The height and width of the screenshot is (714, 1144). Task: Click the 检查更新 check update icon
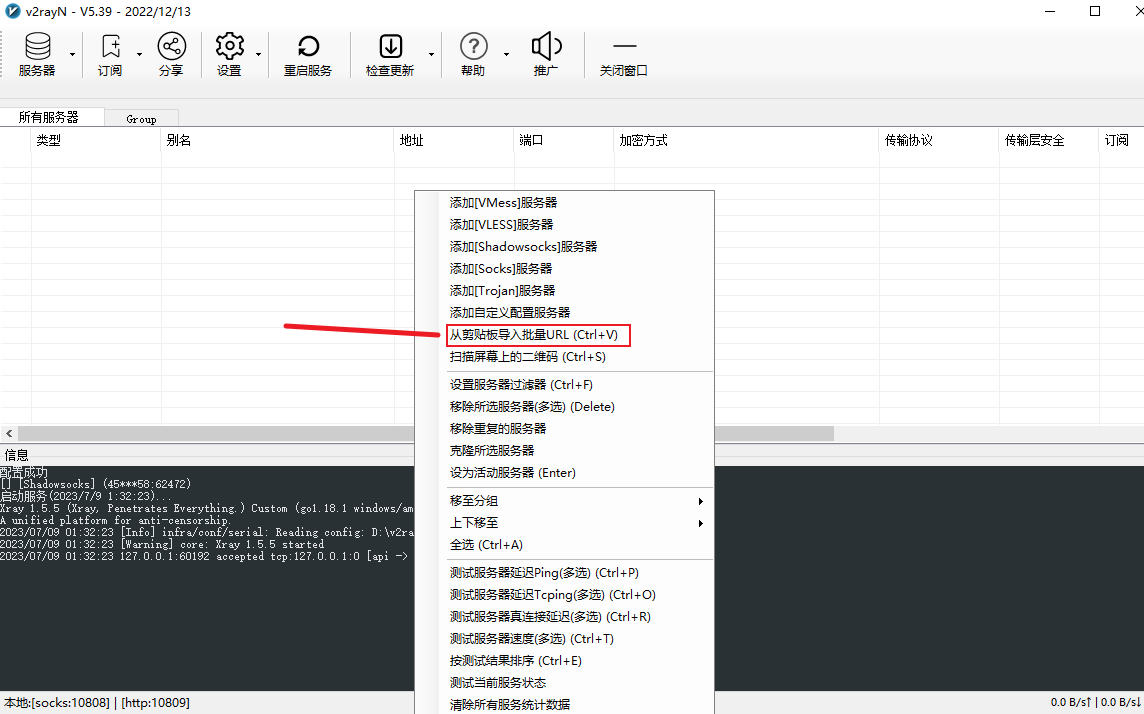tap(390, 55)
